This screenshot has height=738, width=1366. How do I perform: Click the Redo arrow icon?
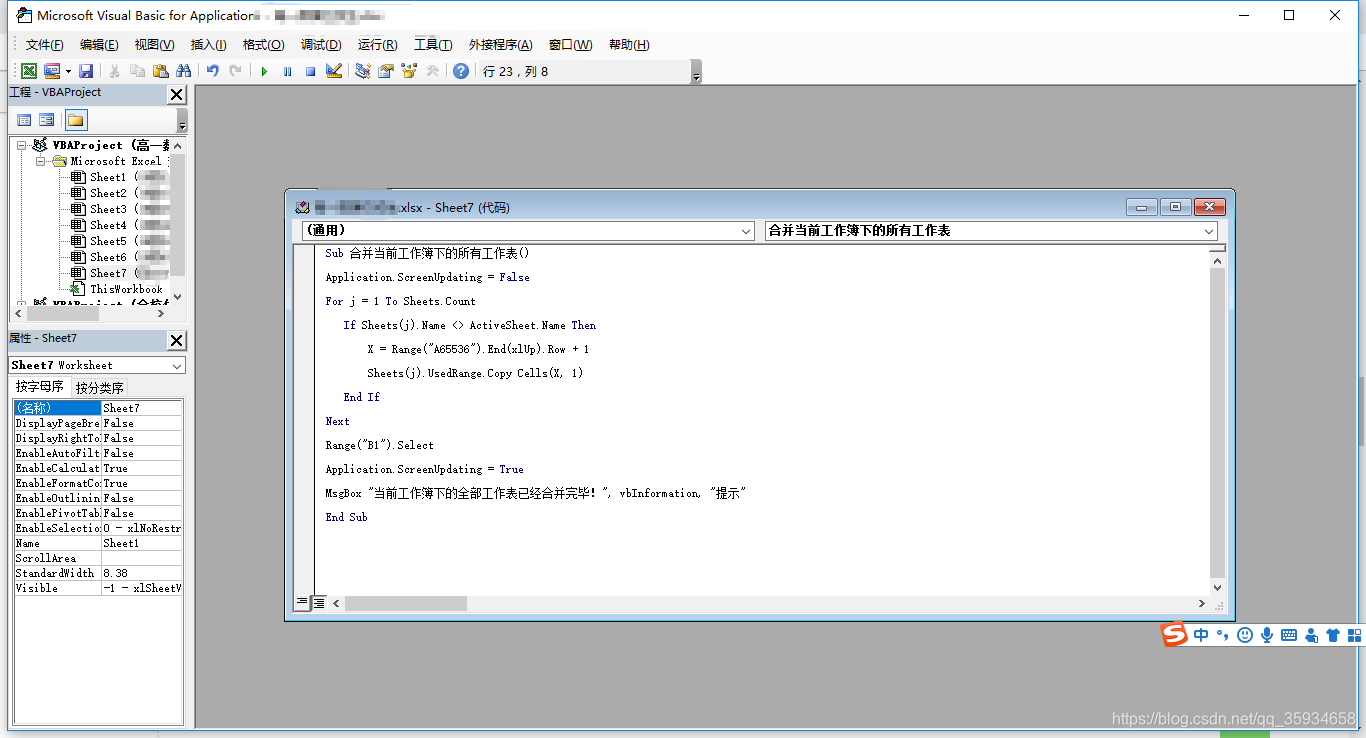(x=235, y=71)
